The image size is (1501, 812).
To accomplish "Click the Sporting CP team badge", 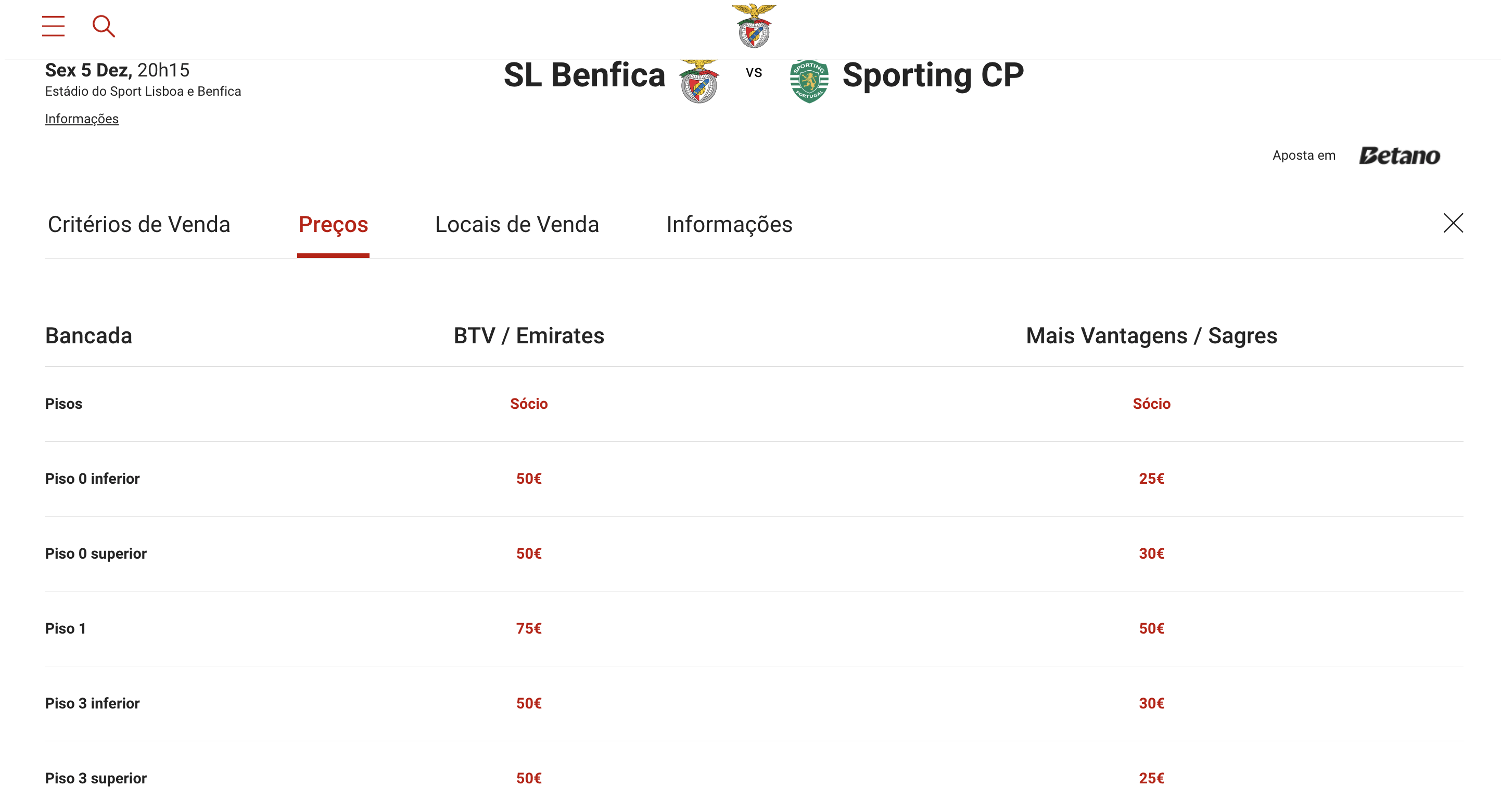I will (x=809, y=82).
